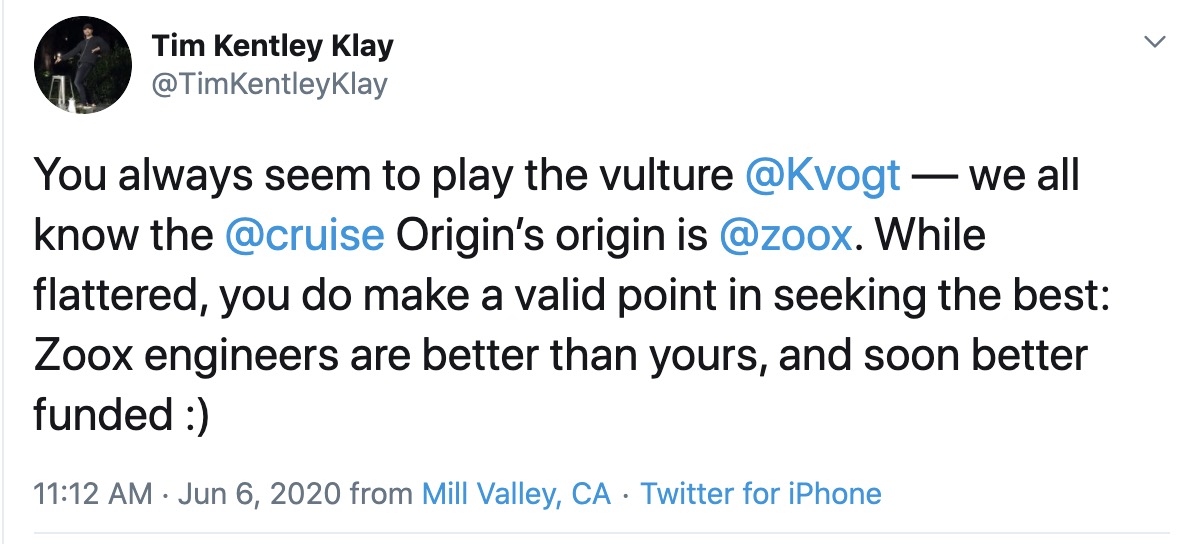Open the @zoox mention link
The height and width of the screenshot is (544, 1198).
(785, 237)
